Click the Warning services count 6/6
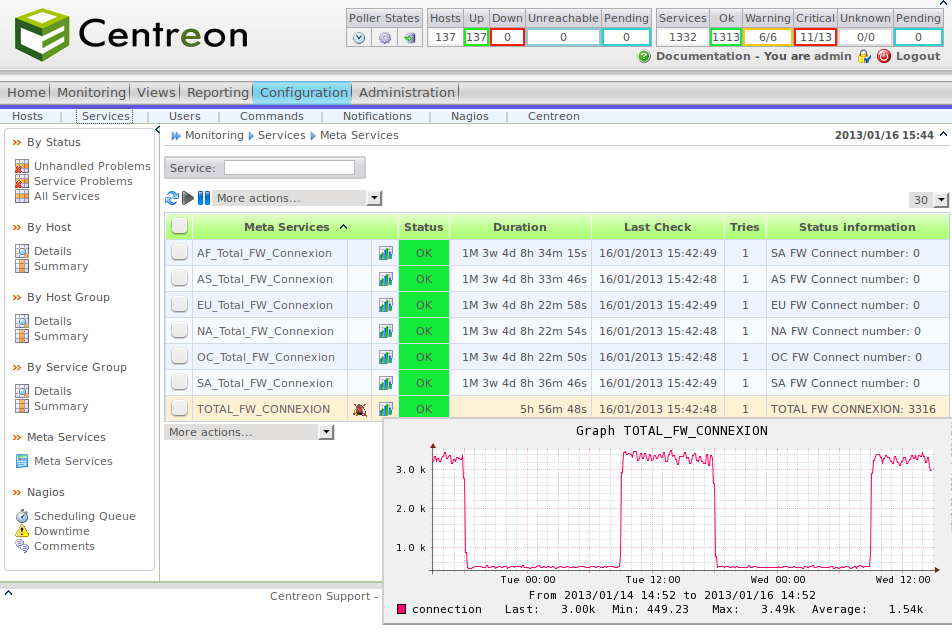The height and width of the screenshot is (633, 952). click(768, 37)
